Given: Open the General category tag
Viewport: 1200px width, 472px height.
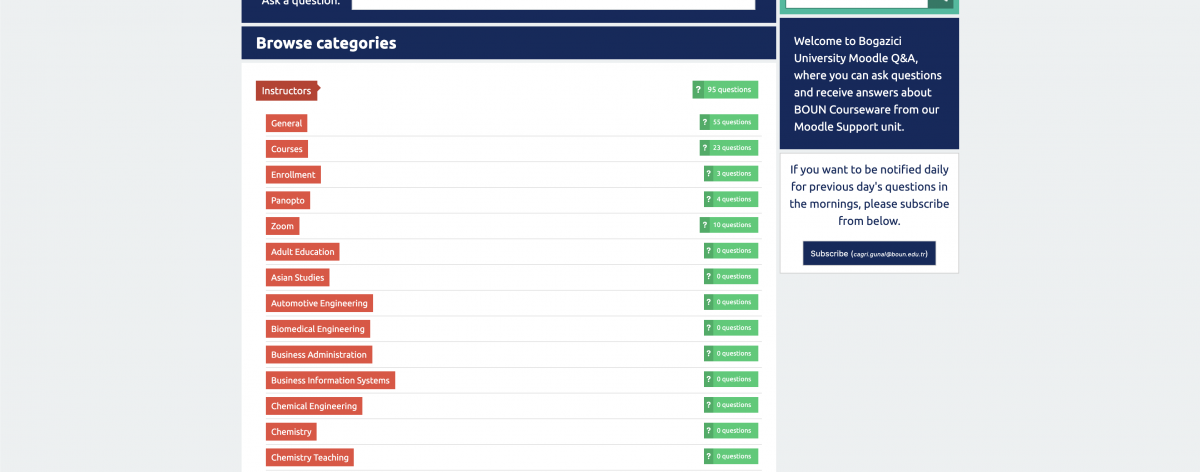Looking at the screenshot, I should (x=286, y=123).
